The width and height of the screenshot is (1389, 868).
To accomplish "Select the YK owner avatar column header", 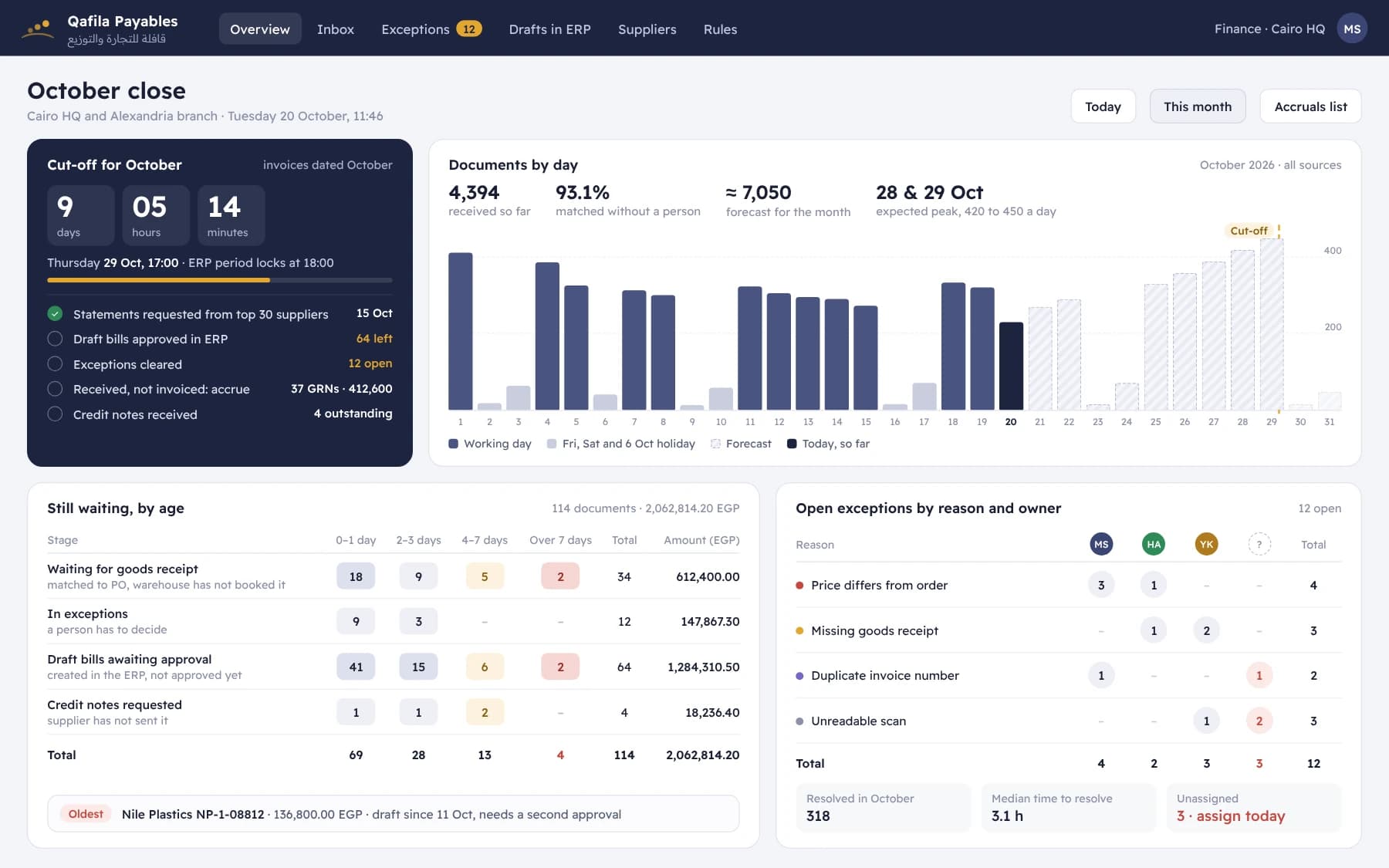I will (x=1206, y=544).
